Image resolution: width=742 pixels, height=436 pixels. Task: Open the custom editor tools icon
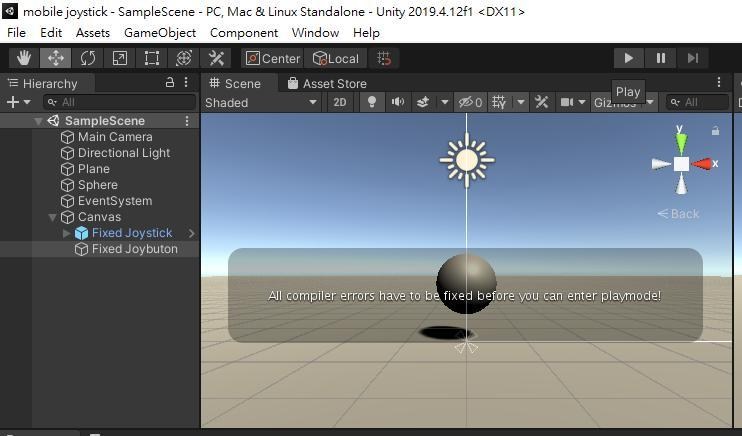click(216, 58)
